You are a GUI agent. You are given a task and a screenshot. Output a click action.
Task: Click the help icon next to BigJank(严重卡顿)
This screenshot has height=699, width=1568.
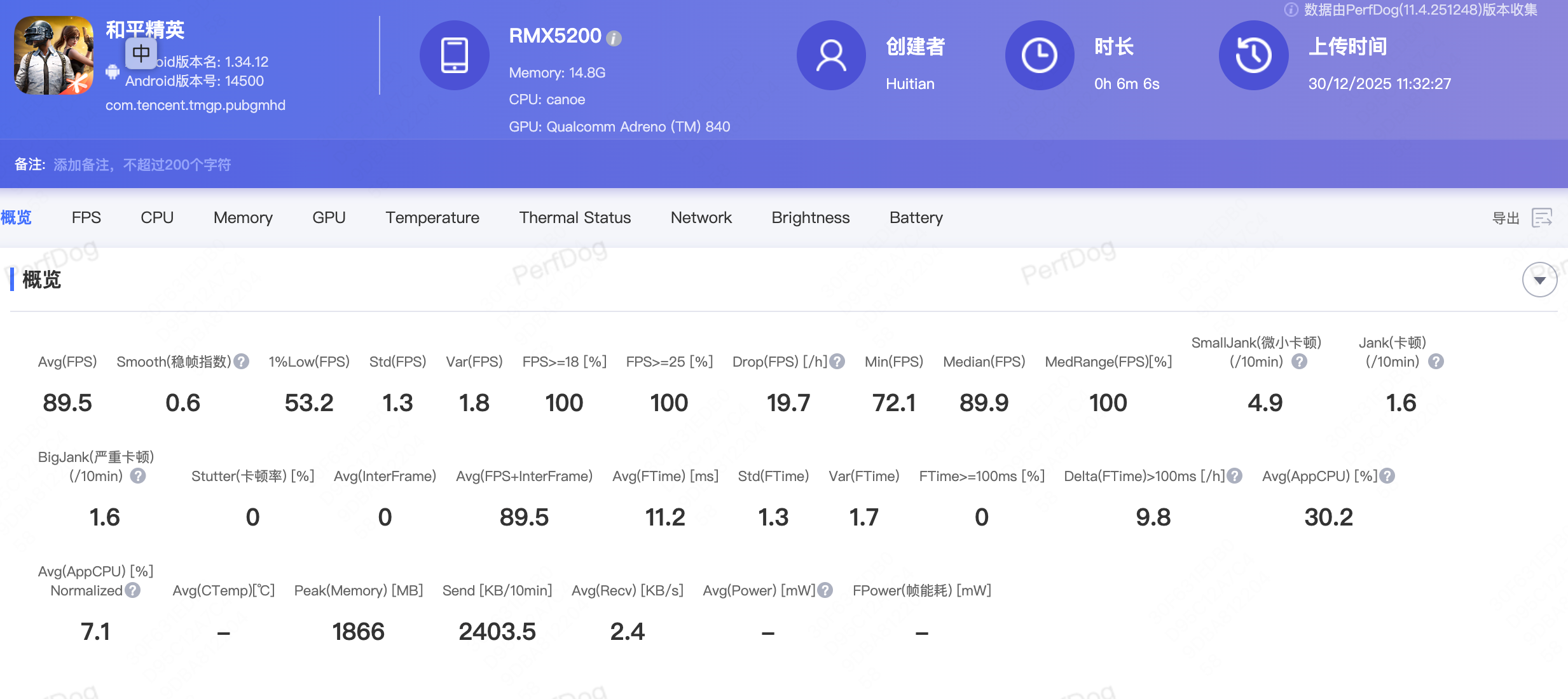pyautogui.click(x=138, y=476)
